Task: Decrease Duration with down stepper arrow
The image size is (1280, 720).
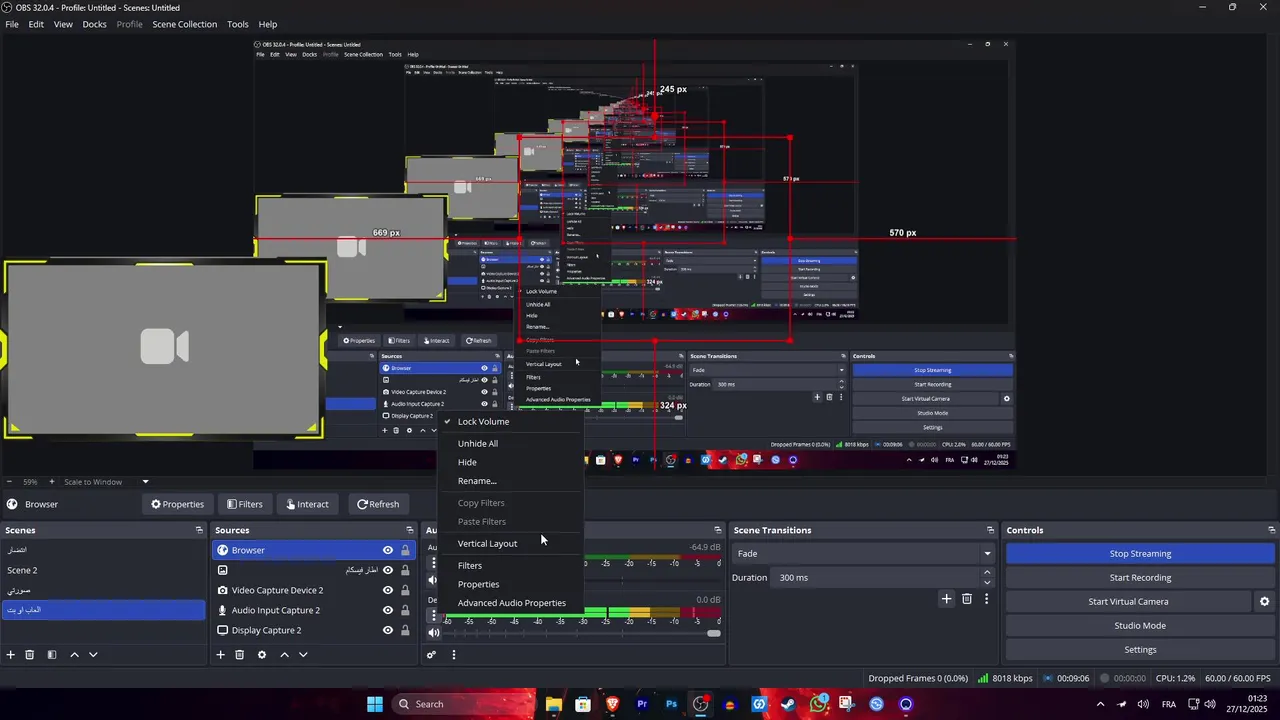Action: 988,583
